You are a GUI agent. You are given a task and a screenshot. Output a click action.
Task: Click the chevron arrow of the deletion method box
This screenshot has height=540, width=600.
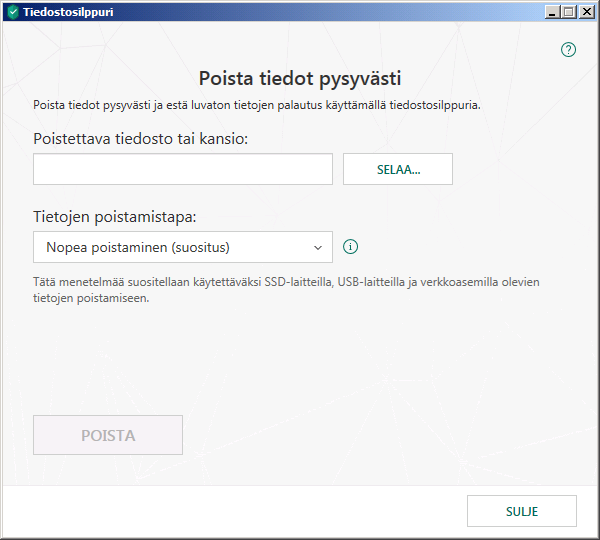tap(318, 247)
